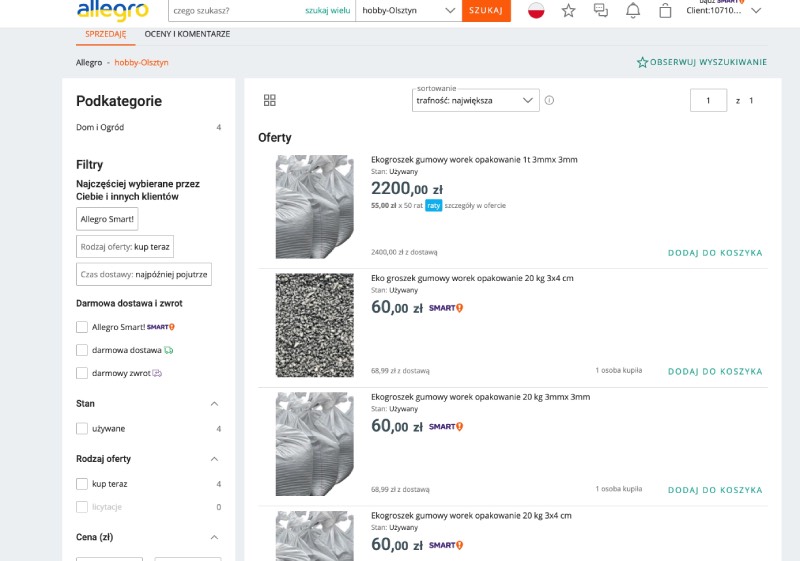Apply the Allegro Smart! quick filter chip
The height and width of the screenshot is (561, 800).
[x=107, y=219]
